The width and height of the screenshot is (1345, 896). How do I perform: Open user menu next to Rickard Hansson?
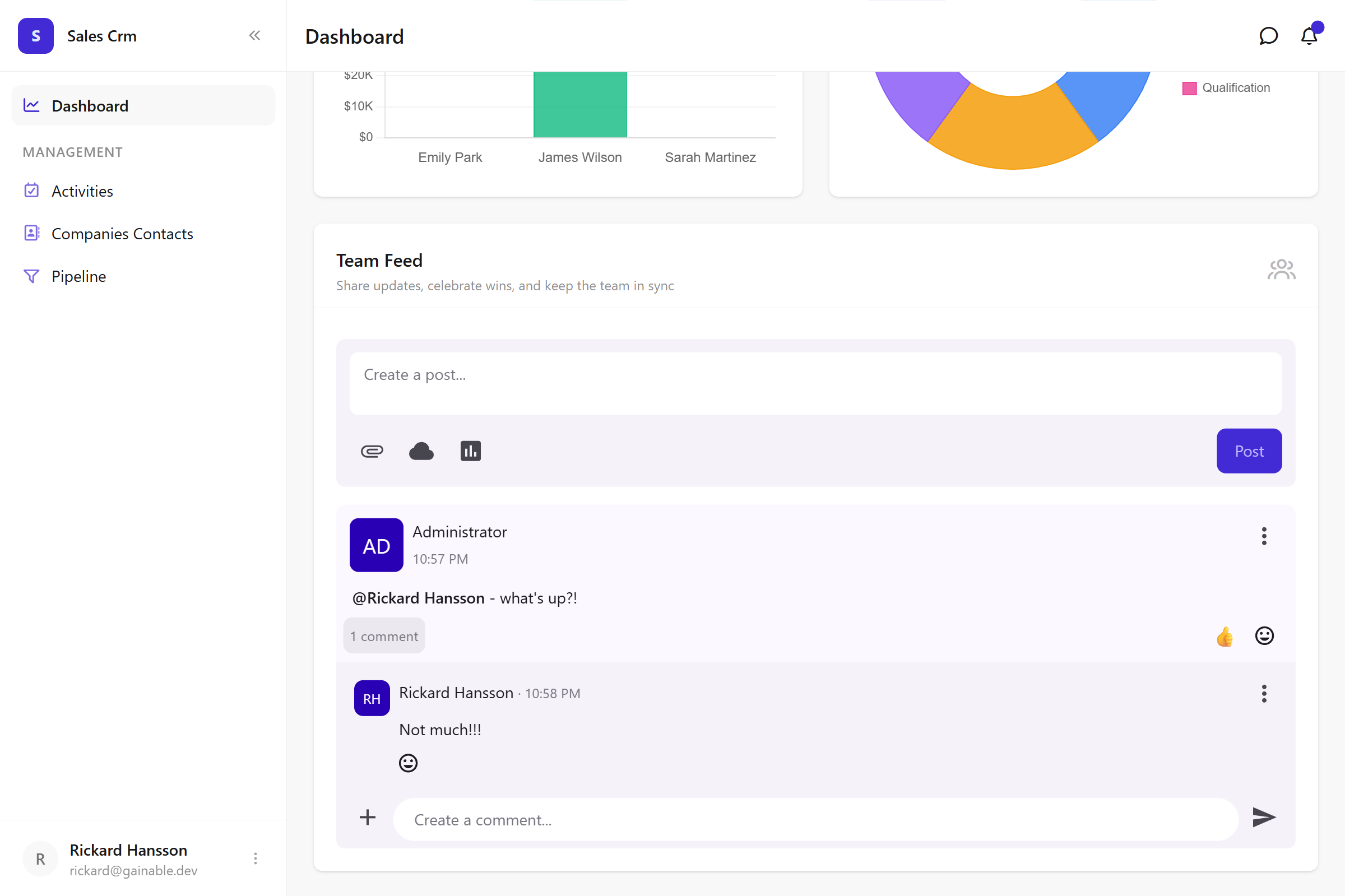(256, 858)
